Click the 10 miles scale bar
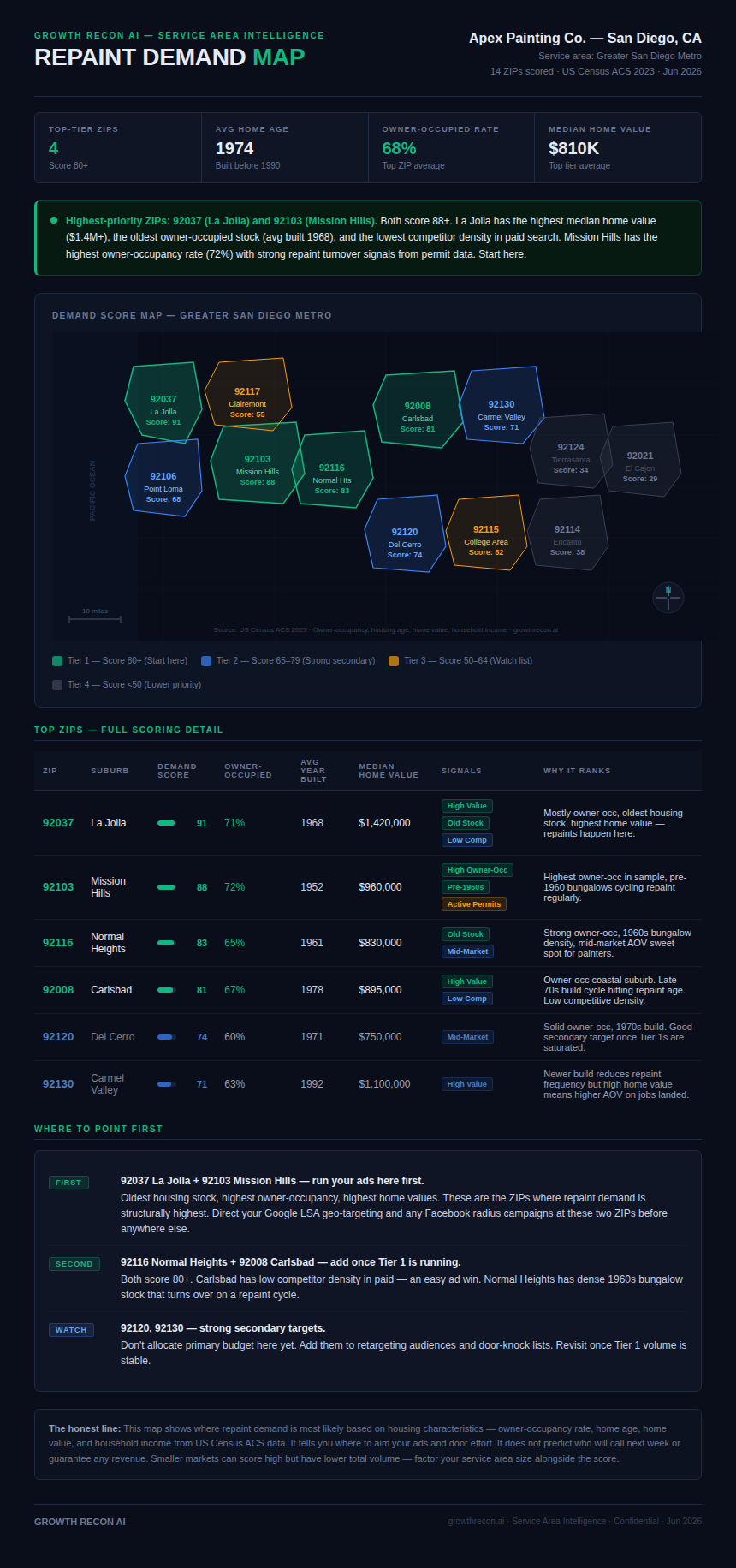 click(95, 616)
